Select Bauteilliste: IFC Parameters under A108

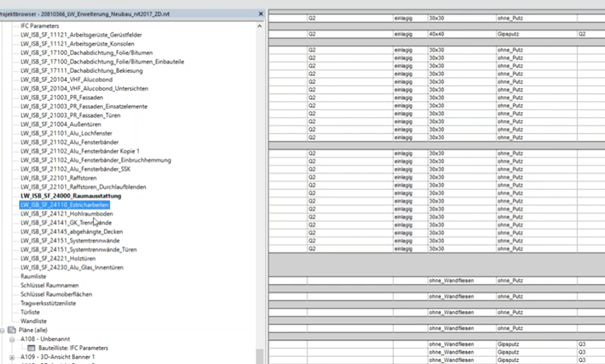tap(73, 348)
